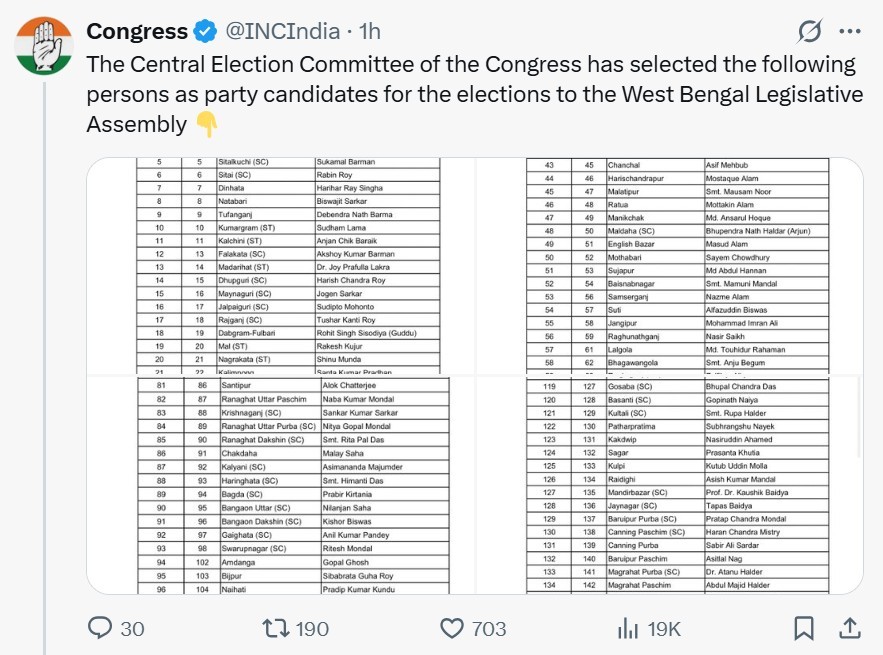Click the 703 likes count
Screen dimensions: 883x655
[489, 628]
